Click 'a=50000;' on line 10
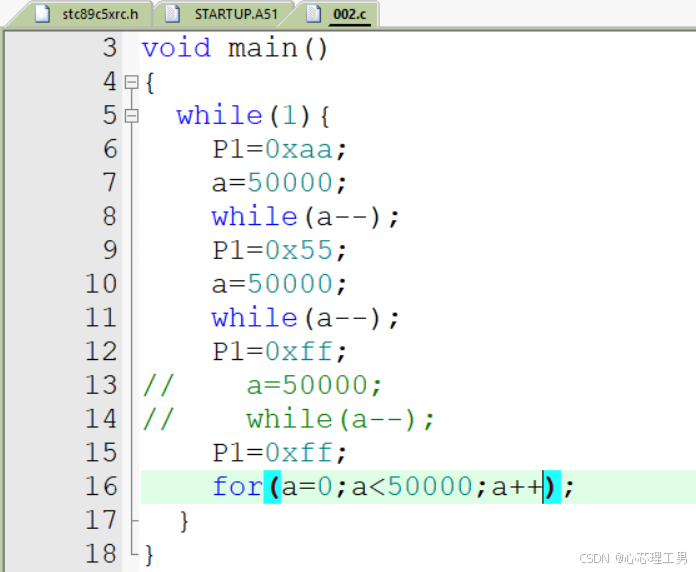696x572 pixels. click(279, 284)
